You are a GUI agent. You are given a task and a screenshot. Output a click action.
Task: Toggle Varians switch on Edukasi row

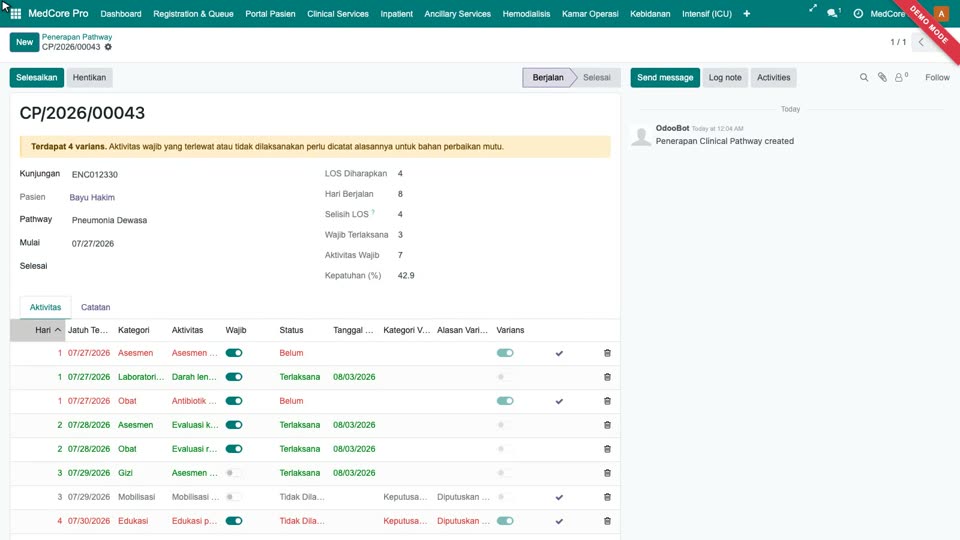(x=505, y=521)
